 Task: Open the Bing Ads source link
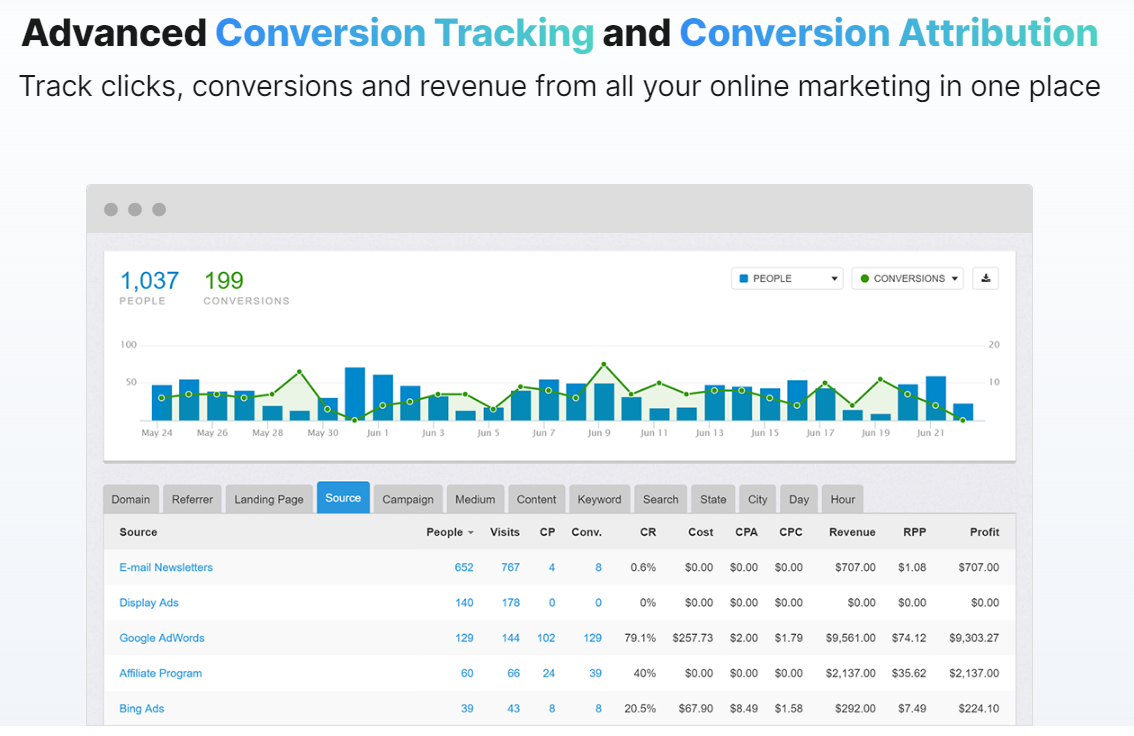coord(142,709)
